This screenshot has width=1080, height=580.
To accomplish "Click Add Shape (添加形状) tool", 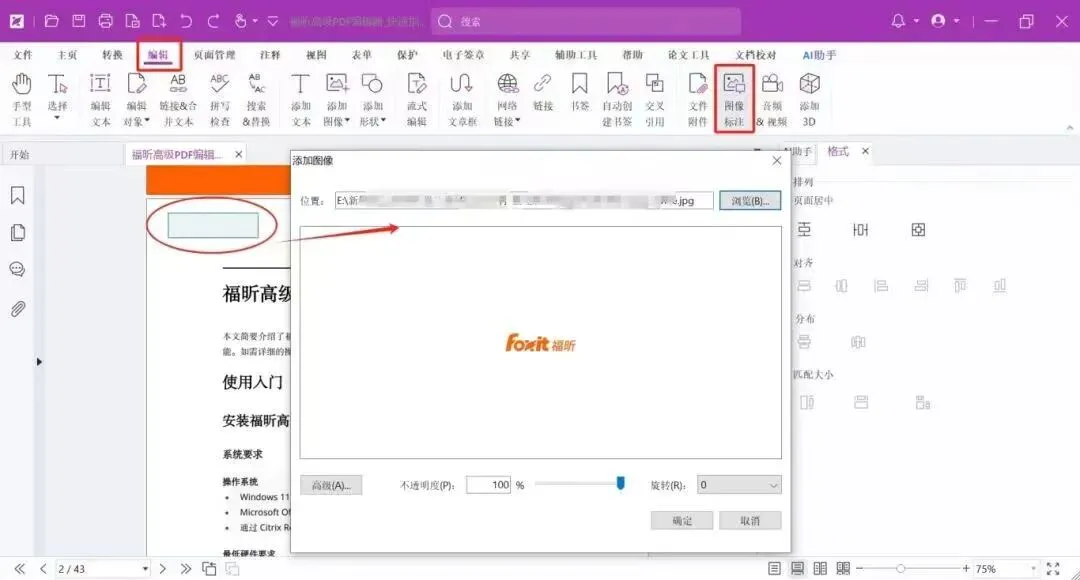I will [373, 100].
